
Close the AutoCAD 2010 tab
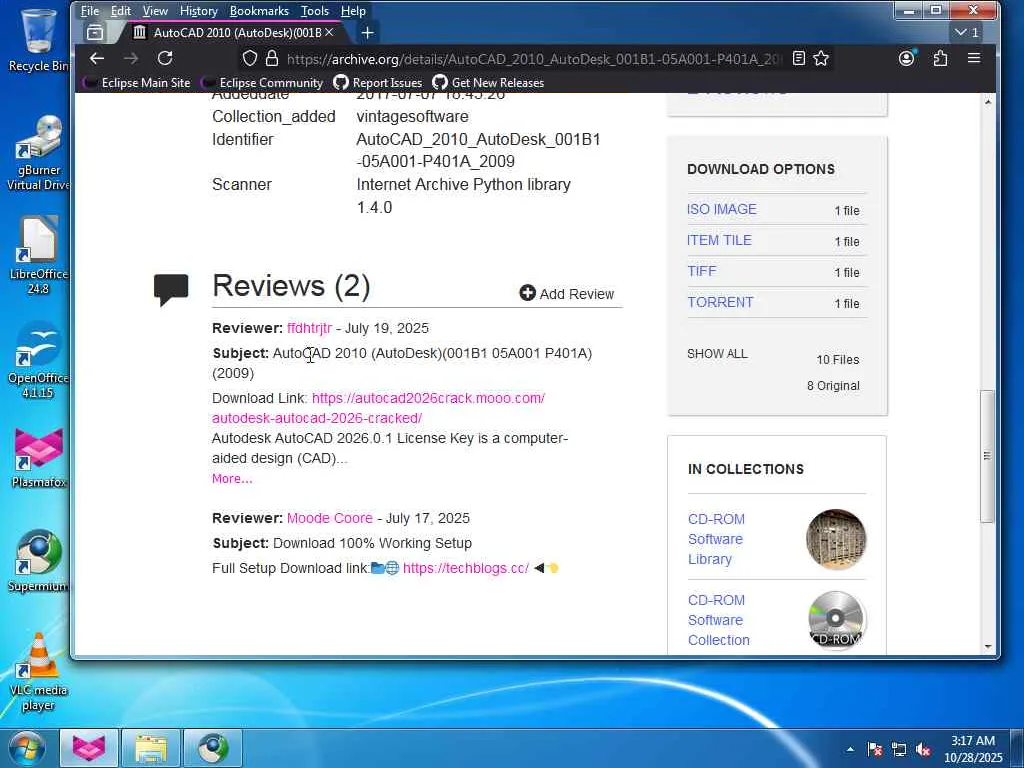pyautogui.click(x=329, y=33)
